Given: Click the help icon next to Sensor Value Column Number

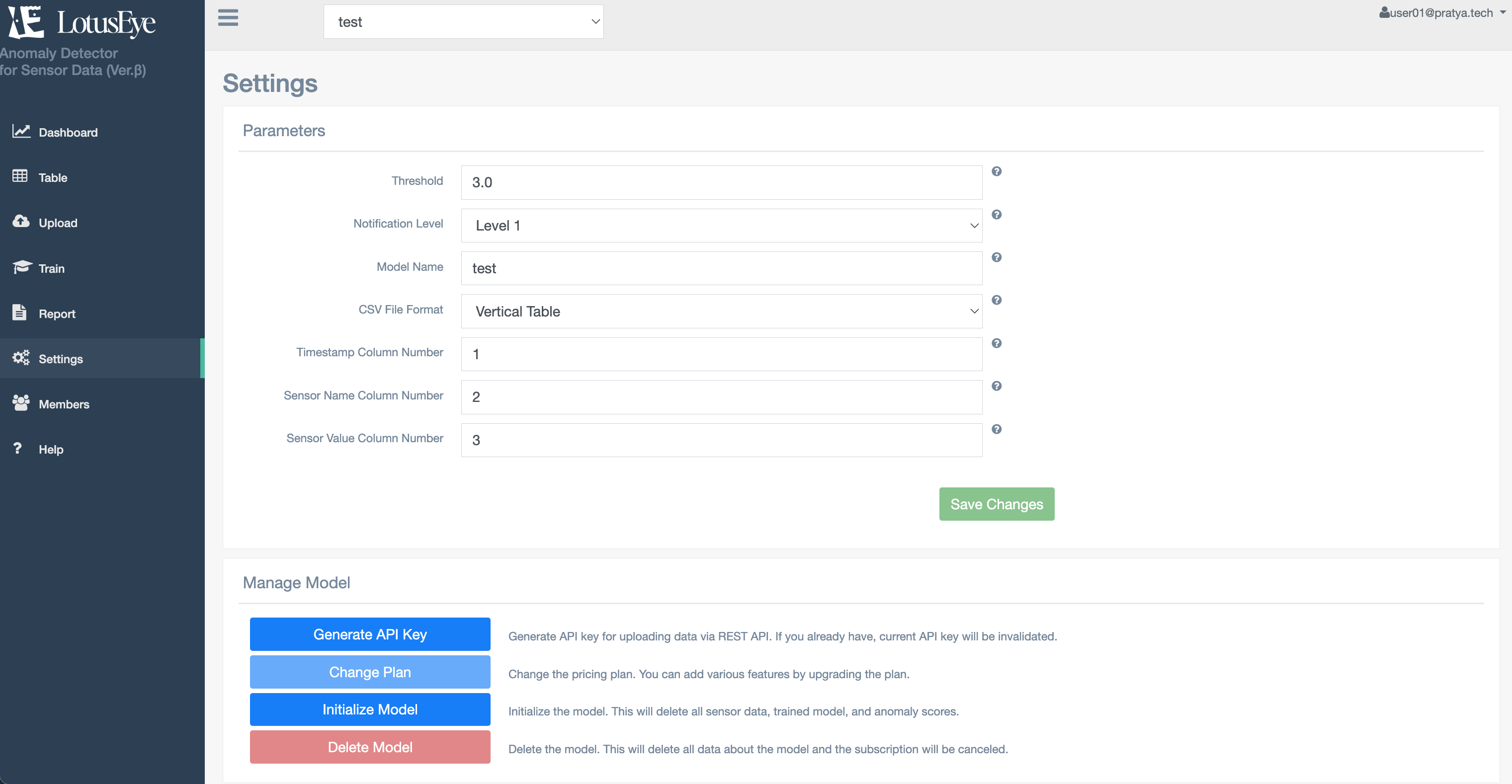Looking at the screenshot, I should 996,429.
